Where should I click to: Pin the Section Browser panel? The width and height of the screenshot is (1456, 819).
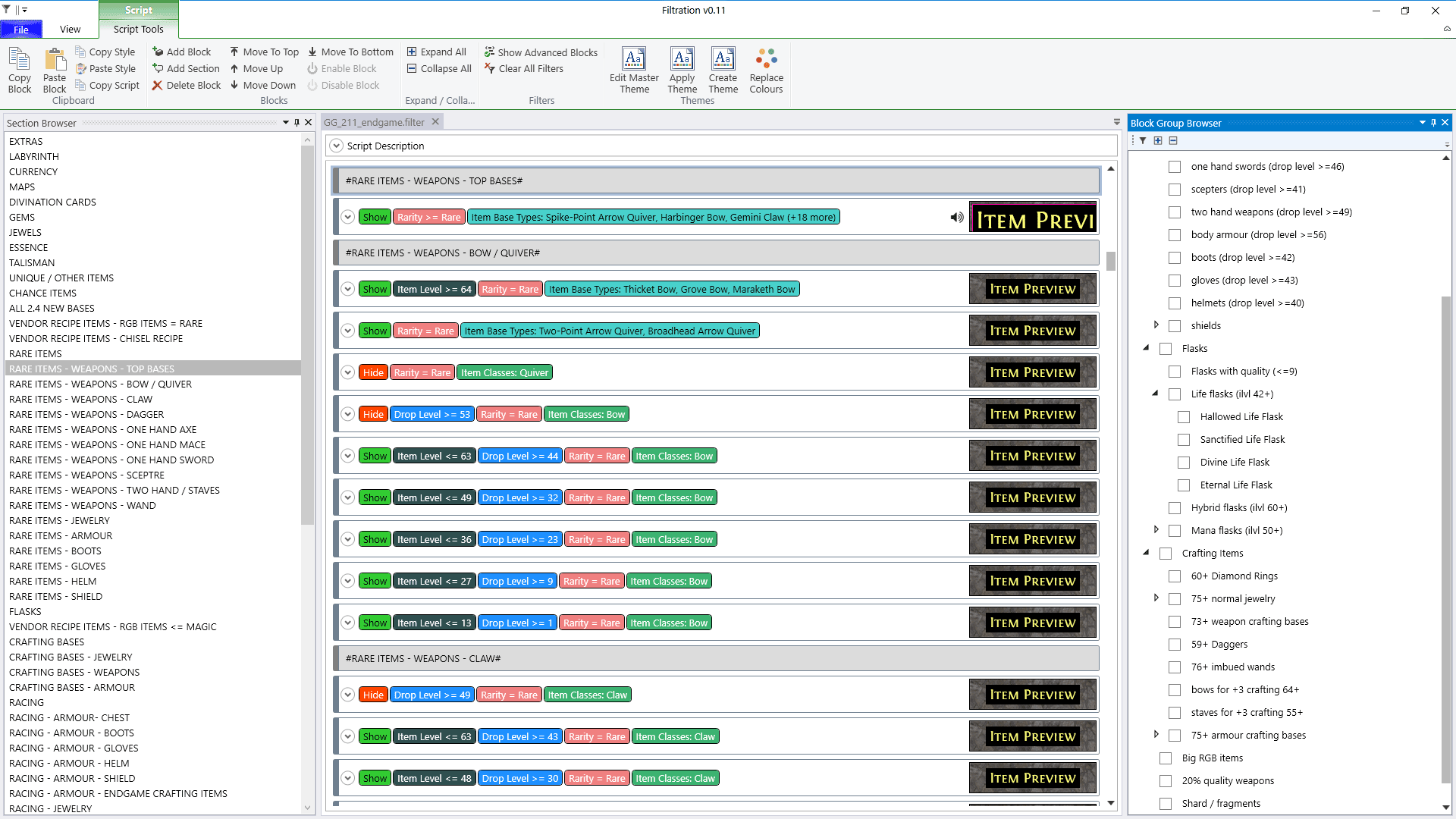tap(297, 122)
